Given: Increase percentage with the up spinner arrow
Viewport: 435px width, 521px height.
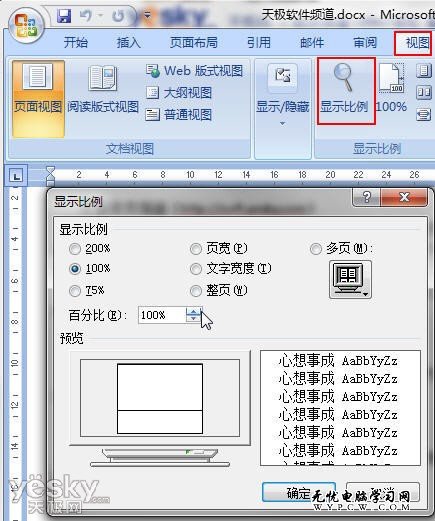Looking at the screenshot, I should coord(193,311).
